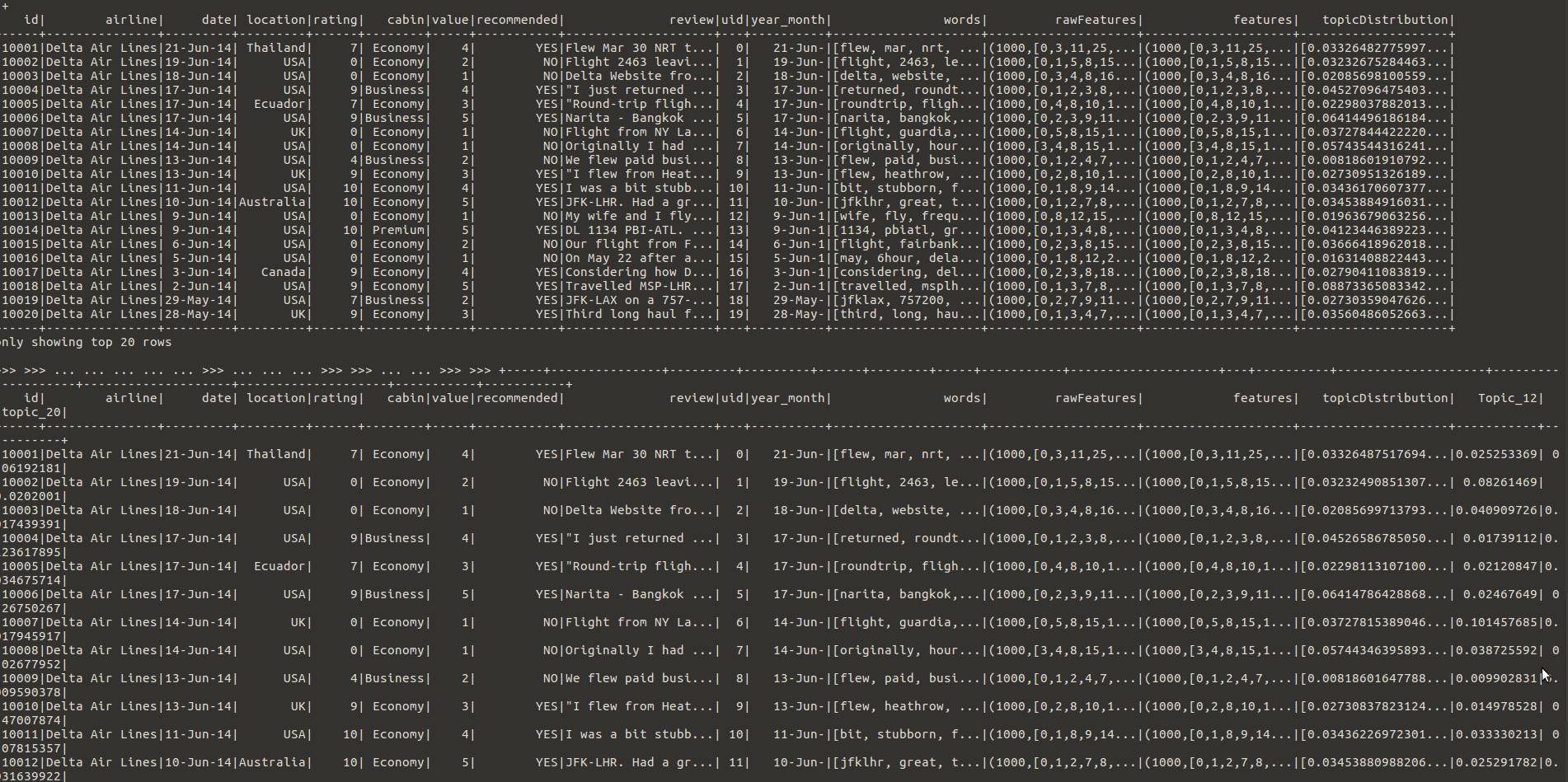
Task: Click second table topicDistribution '[0.06414786428868...'
Action: click(x=1375, y=594)
